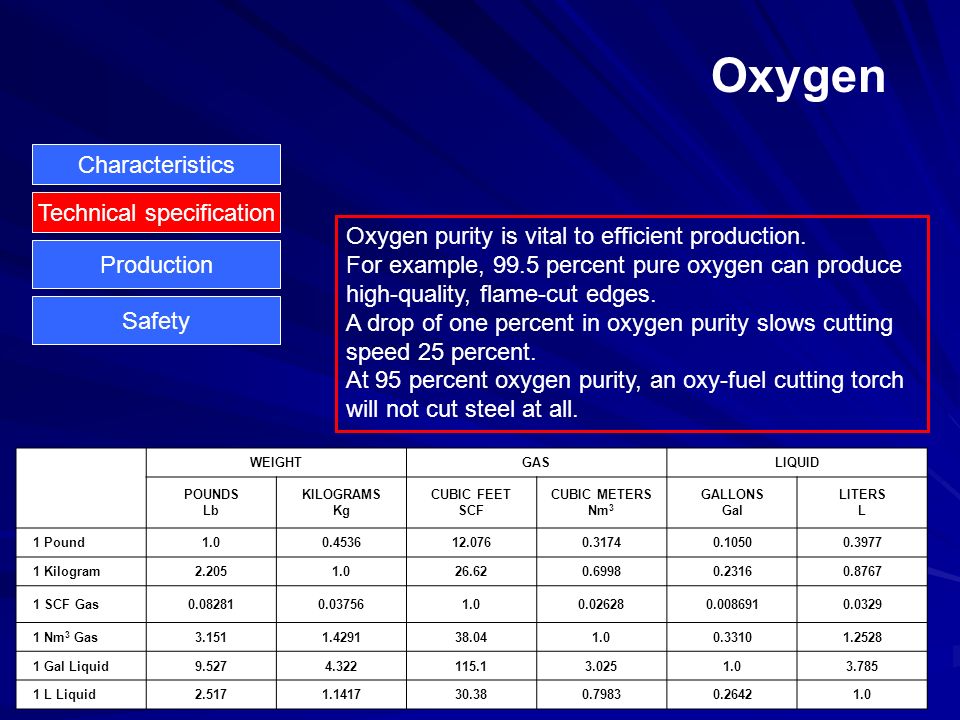Click the 1.2528 cell
960x720 pixels.
(x=862, y=637)
